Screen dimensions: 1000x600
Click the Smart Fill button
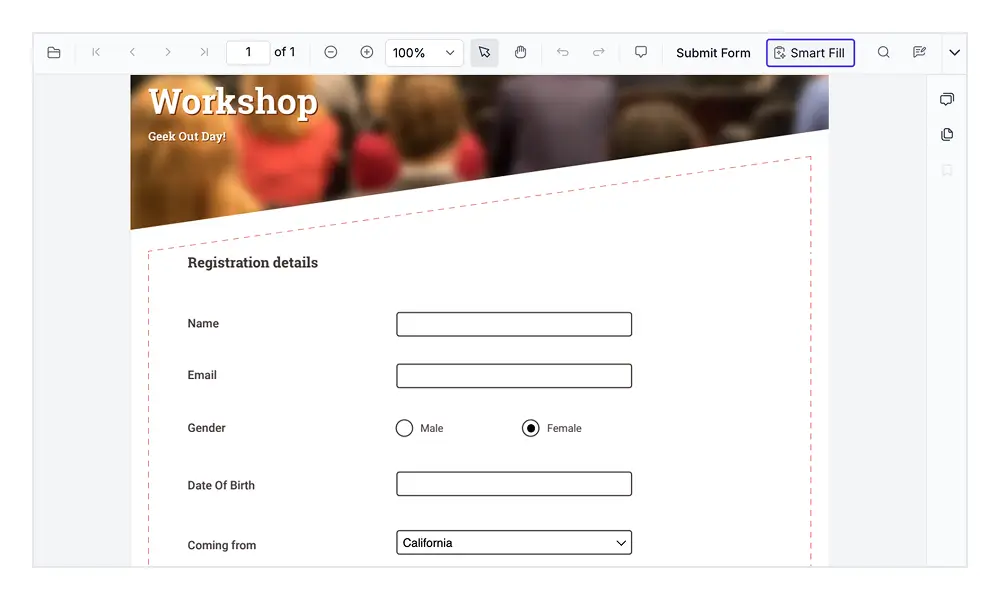click(810, 53)
